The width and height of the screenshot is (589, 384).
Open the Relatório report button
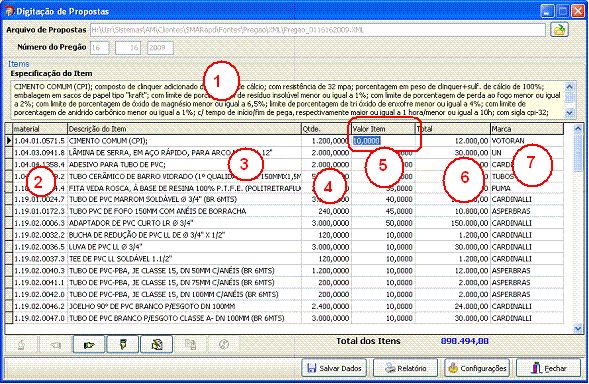pos(406,368)
